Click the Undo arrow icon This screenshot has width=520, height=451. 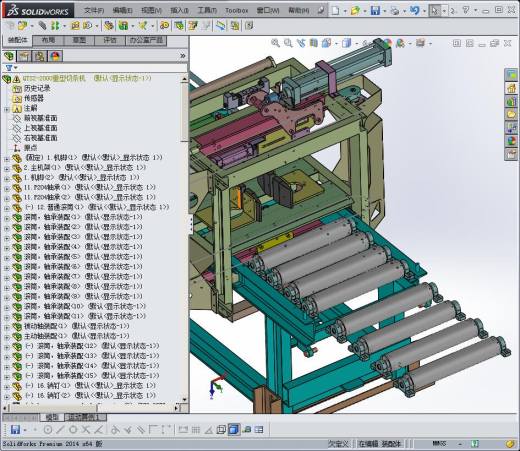tap(414, 11)
